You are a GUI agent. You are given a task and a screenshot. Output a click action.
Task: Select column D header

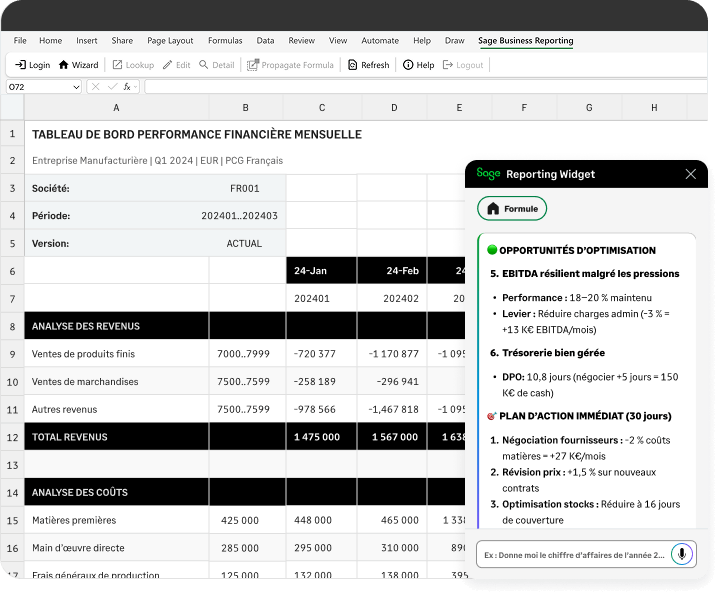[x=394, y=108]
